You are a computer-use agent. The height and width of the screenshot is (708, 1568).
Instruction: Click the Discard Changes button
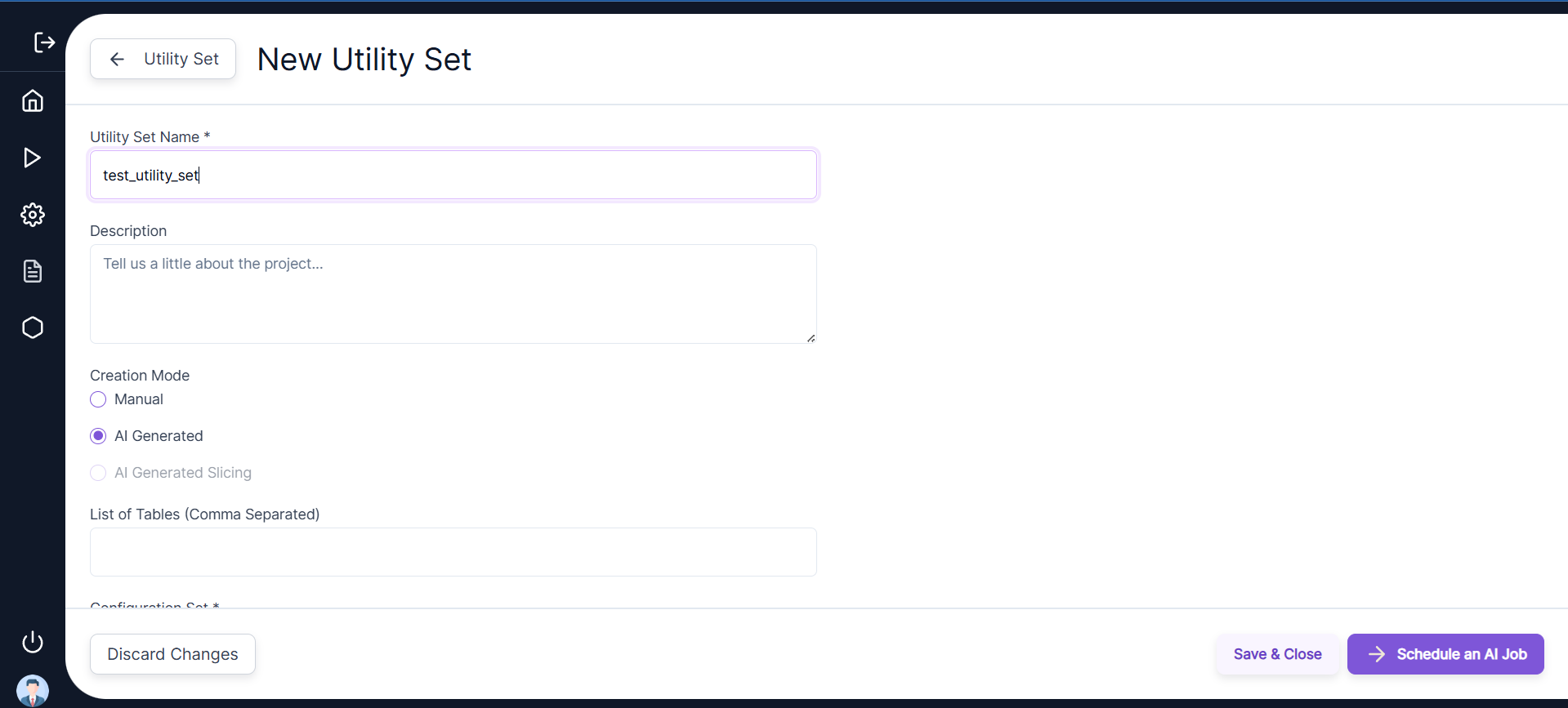click(x=172, y=653)
